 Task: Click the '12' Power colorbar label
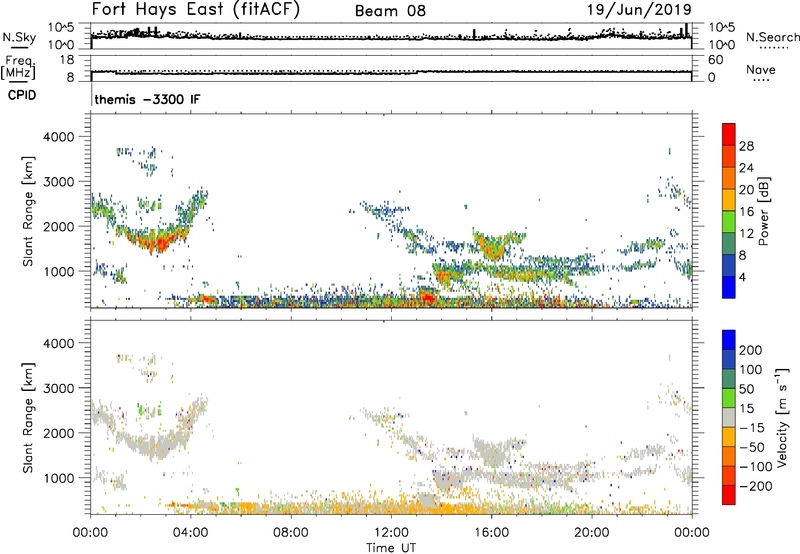[746, 234]
